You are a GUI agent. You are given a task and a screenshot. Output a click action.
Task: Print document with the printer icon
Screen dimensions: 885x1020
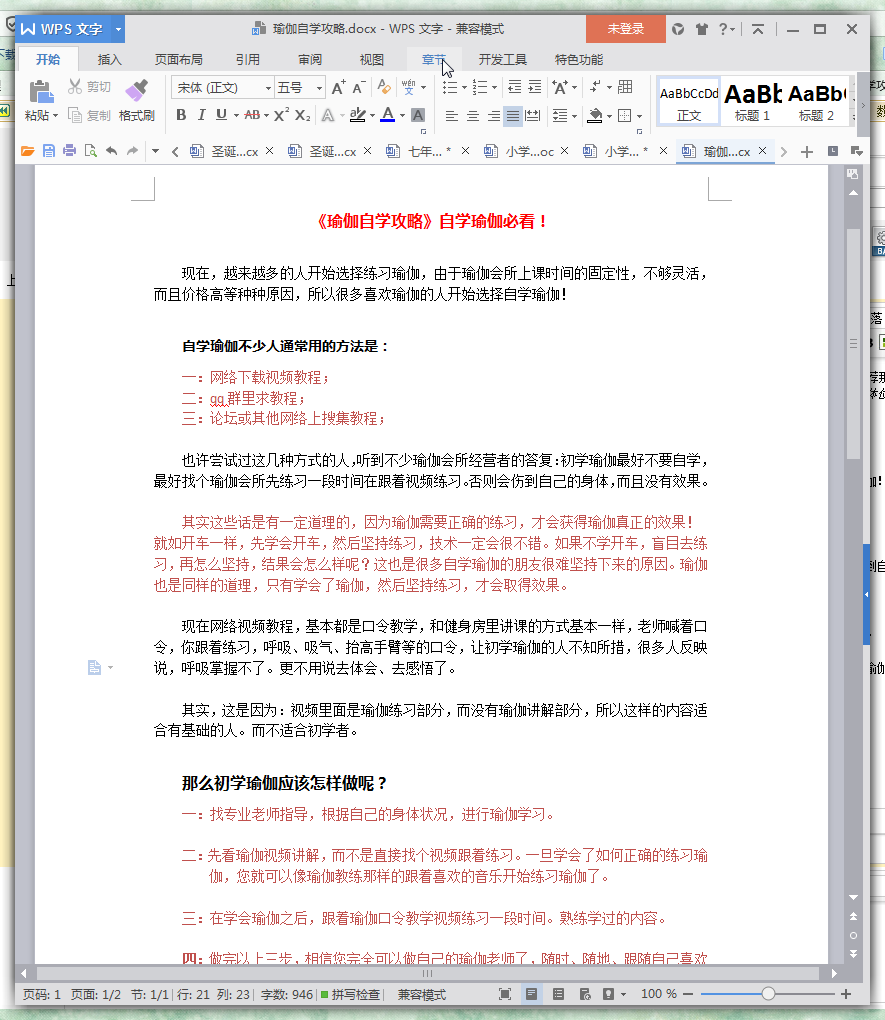click(x=70, y=151)
